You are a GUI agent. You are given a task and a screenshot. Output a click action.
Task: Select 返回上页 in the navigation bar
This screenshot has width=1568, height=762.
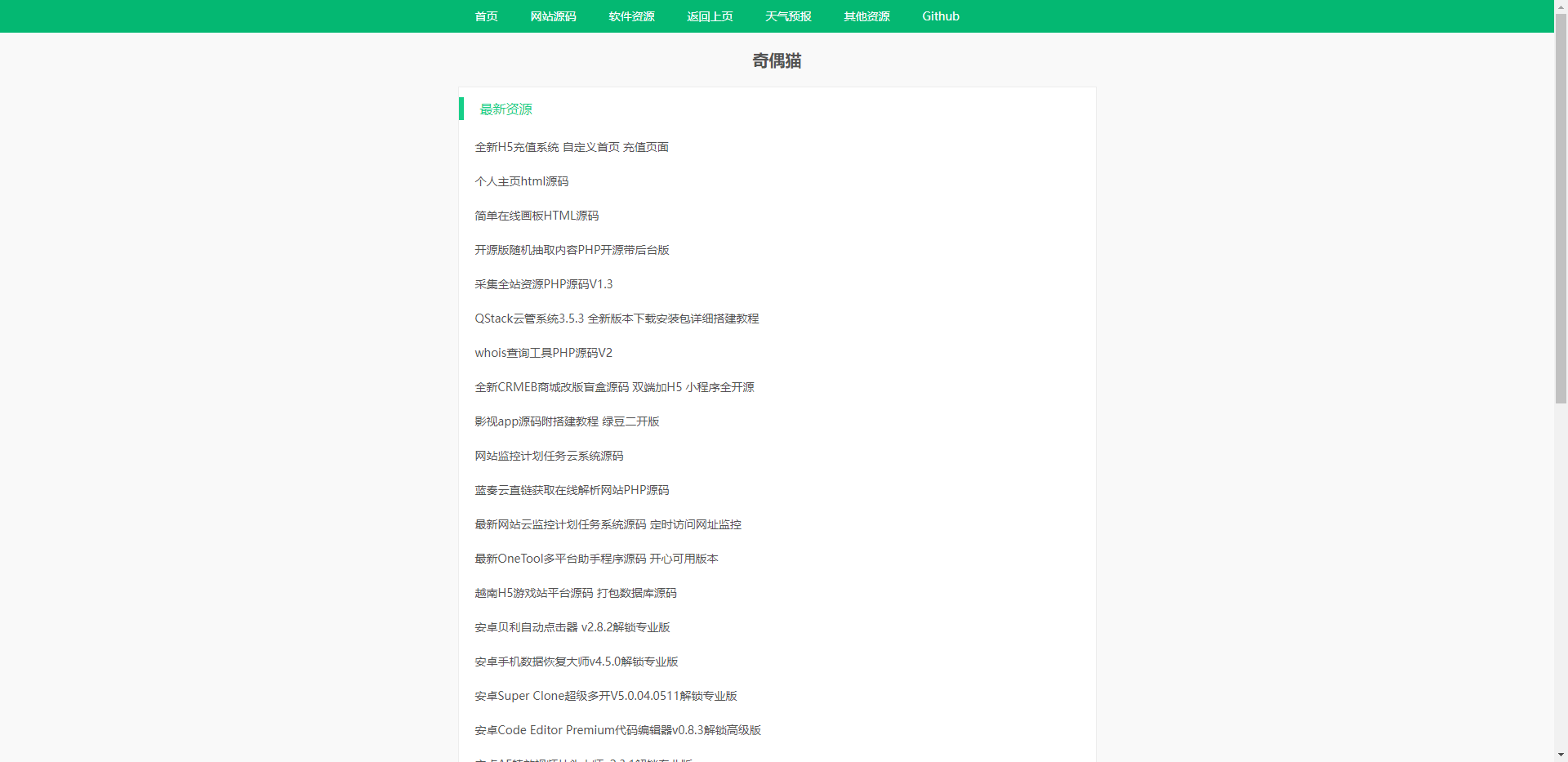[710, 16]
